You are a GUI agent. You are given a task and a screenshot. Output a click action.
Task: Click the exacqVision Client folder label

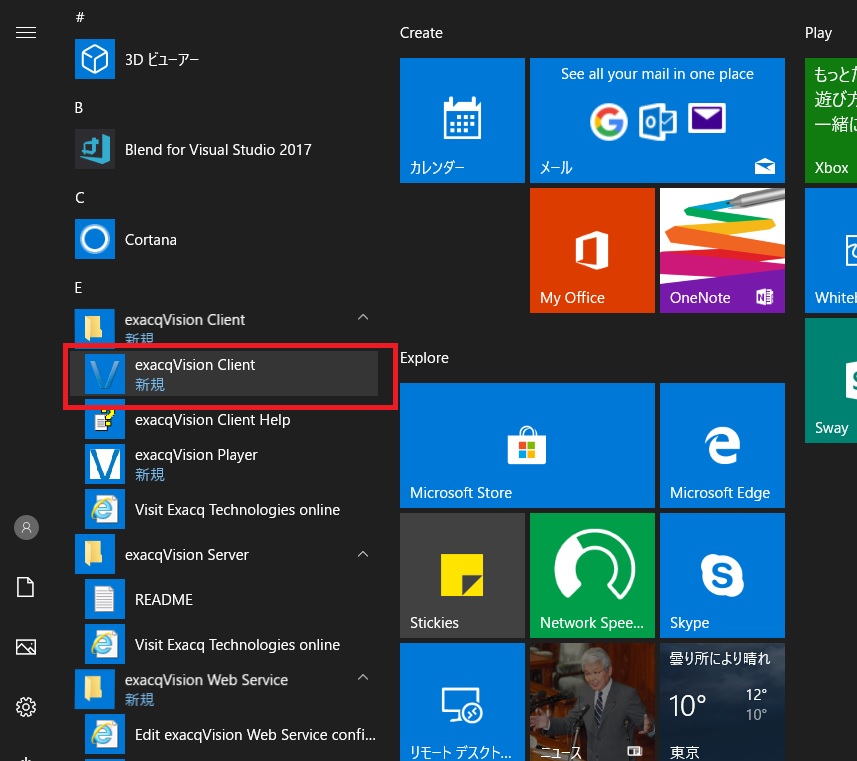[x=185, y=320]
